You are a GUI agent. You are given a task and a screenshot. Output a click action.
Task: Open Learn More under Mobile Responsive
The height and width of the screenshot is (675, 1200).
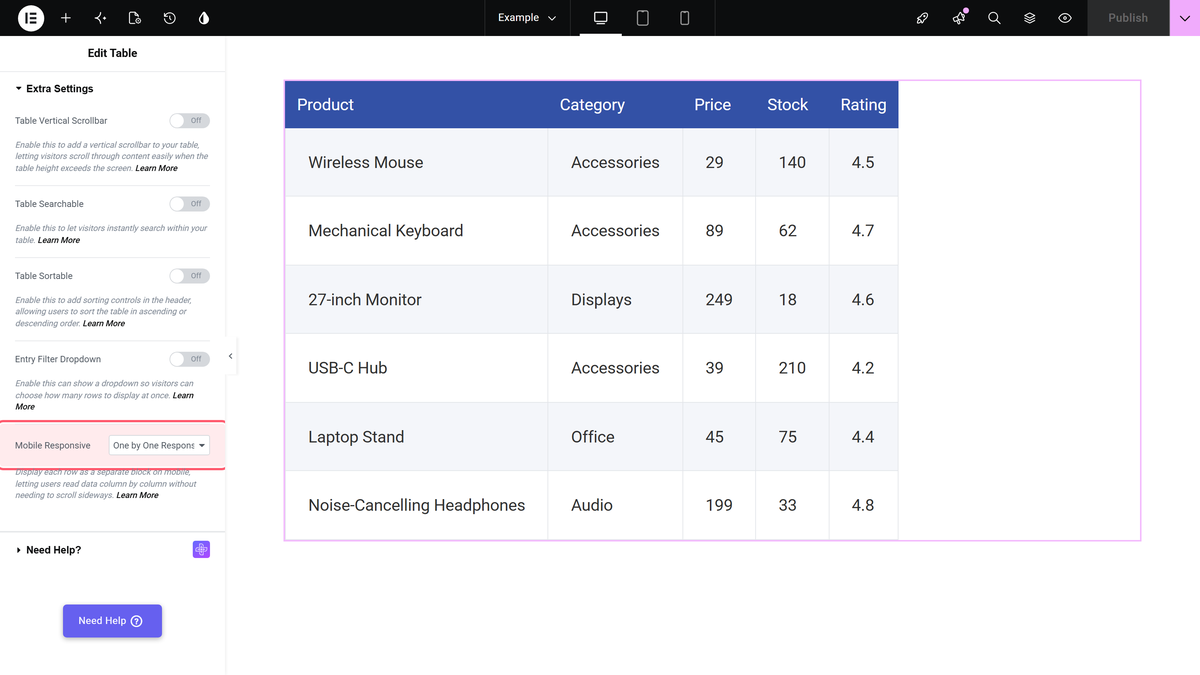(137, 495)
